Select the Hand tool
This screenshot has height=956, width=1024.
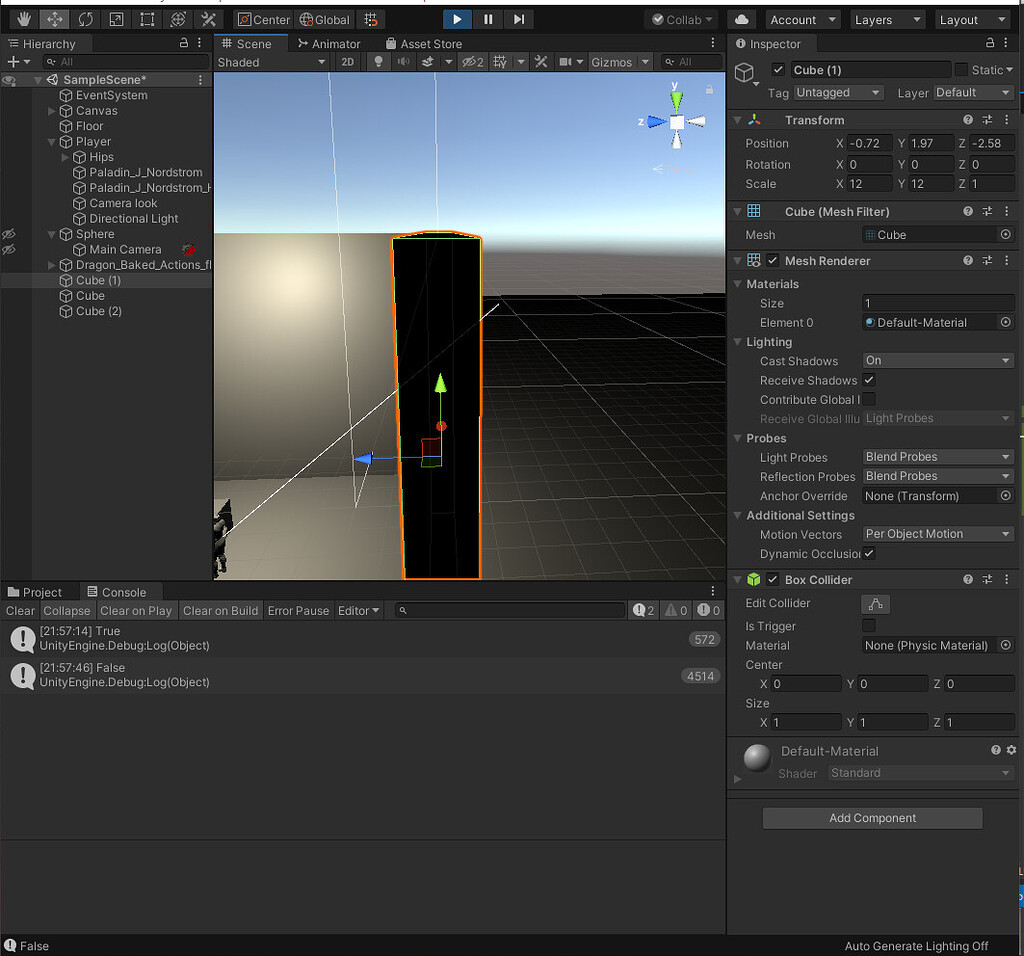(x=22, y=19)
